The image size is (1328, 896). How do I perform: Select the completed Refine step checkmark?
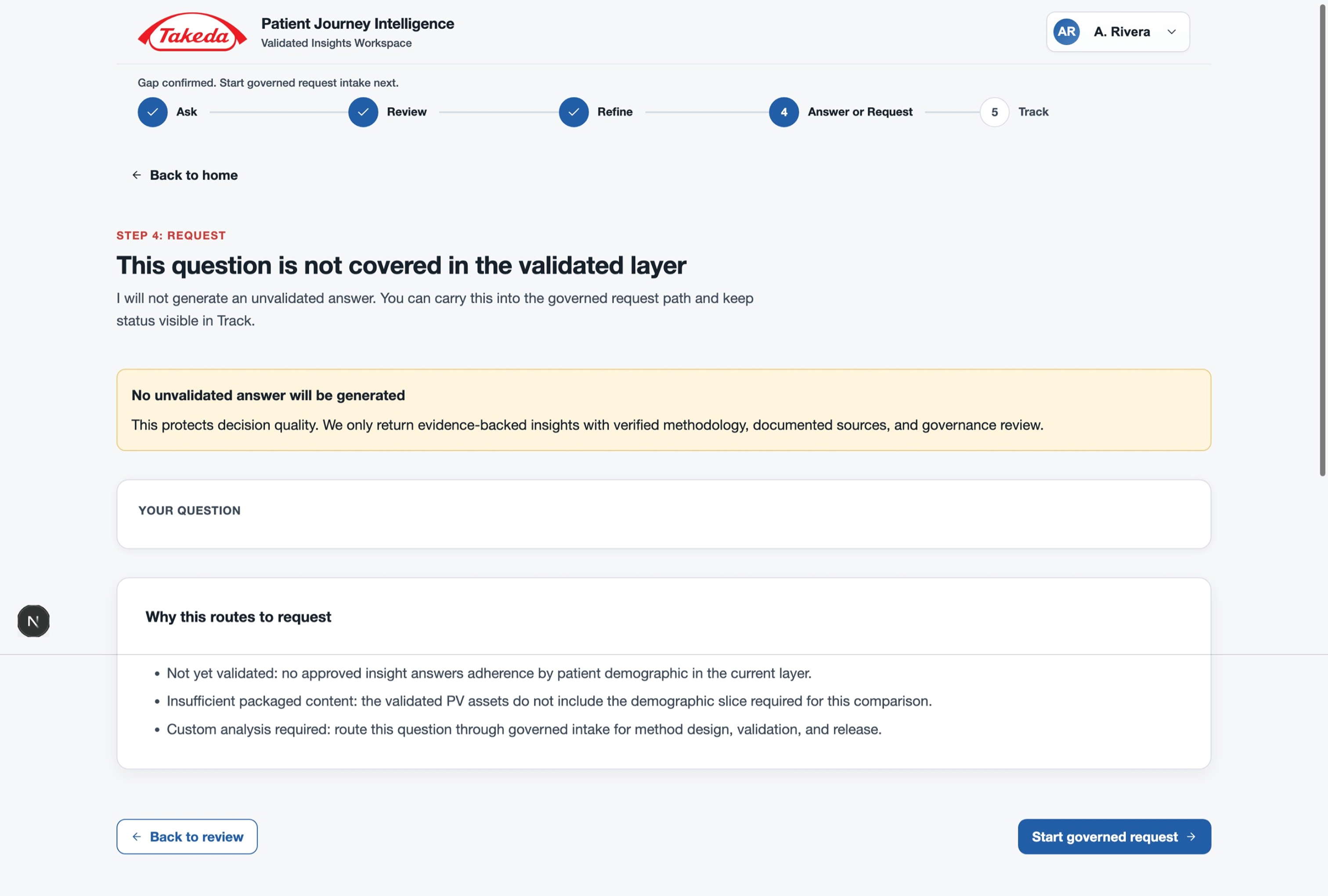[574, 112]
